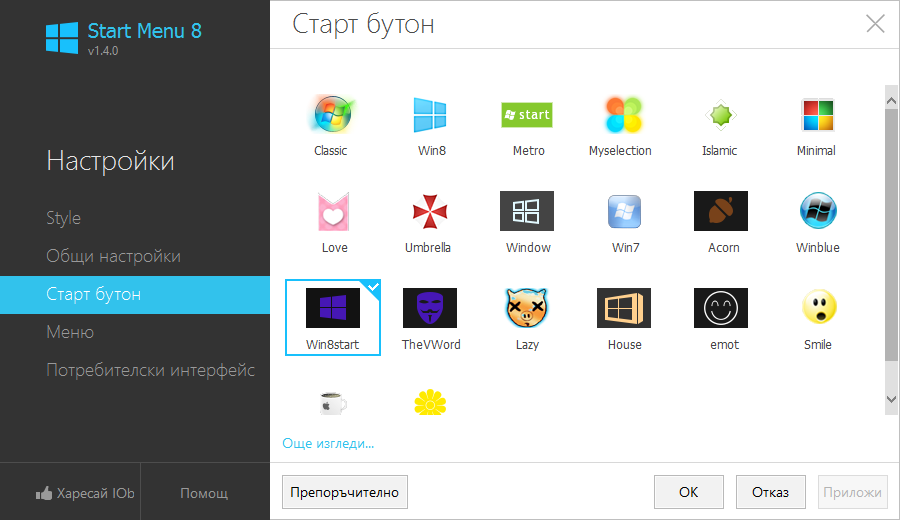Click the scrollbar up arrow
The width and height of the screenshot is (900, 520).
click(891, 101)
